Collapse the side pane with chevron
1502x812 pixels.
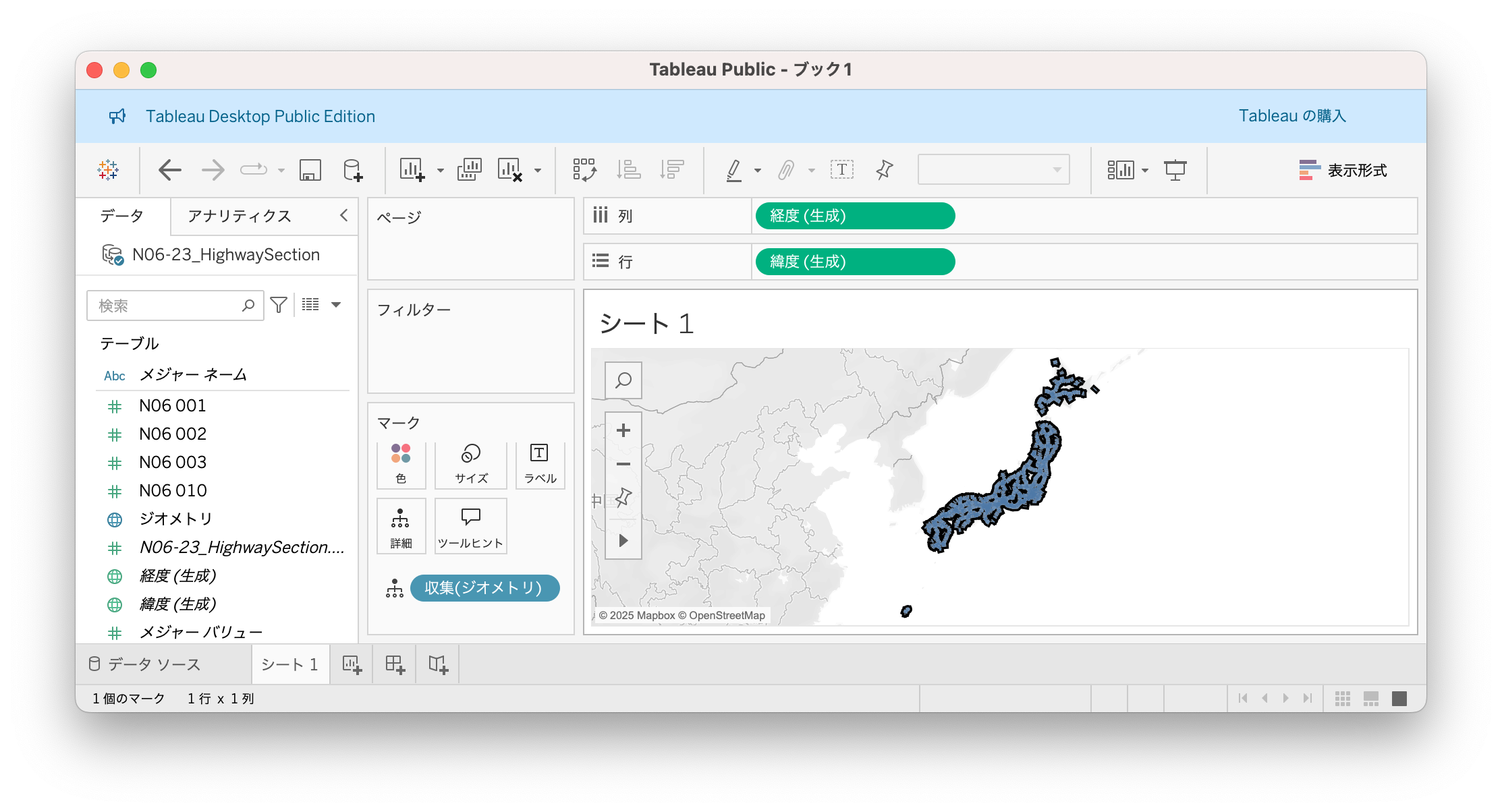[x=344, y=215]
